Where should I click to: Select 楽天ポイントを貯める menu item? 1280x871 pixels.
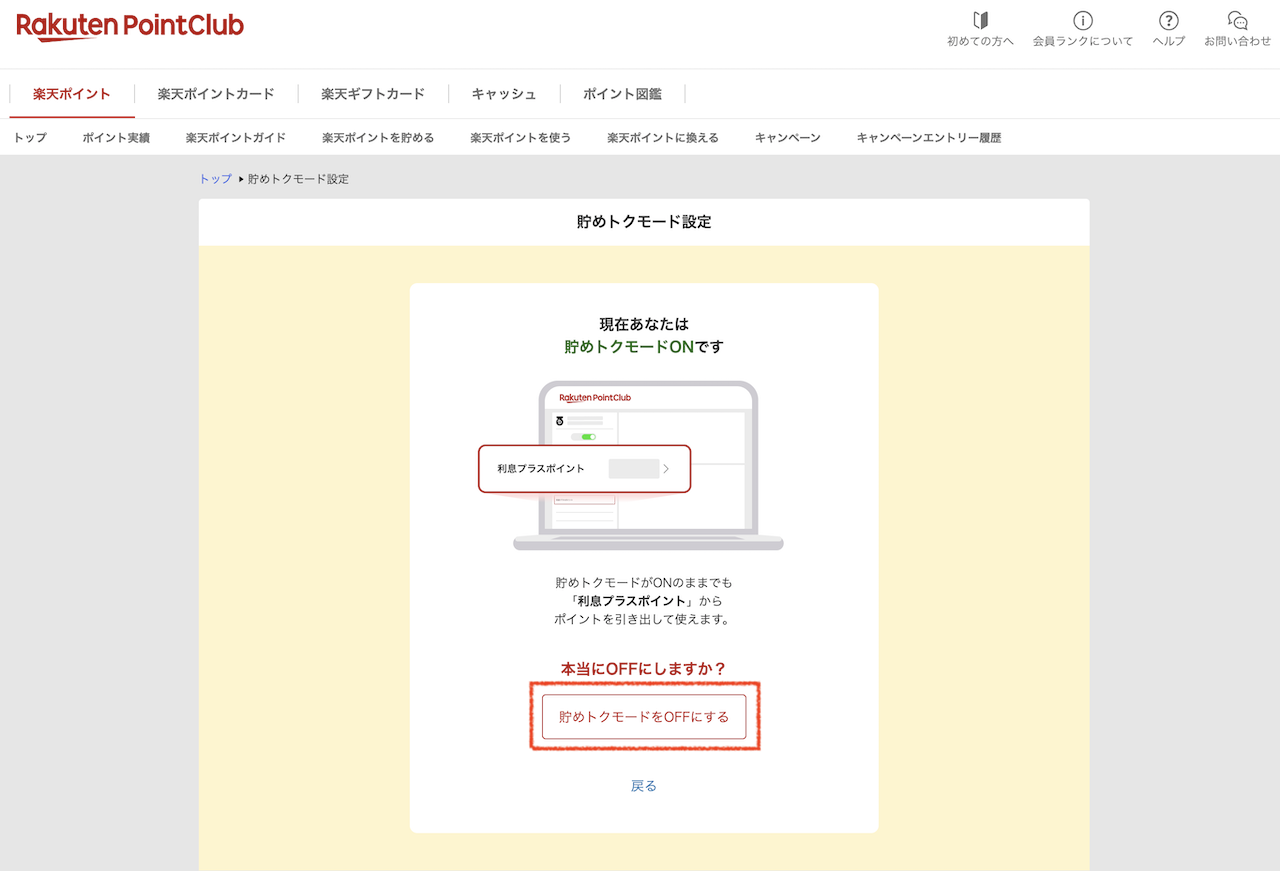pyautogui.click(x=378, y=138)
